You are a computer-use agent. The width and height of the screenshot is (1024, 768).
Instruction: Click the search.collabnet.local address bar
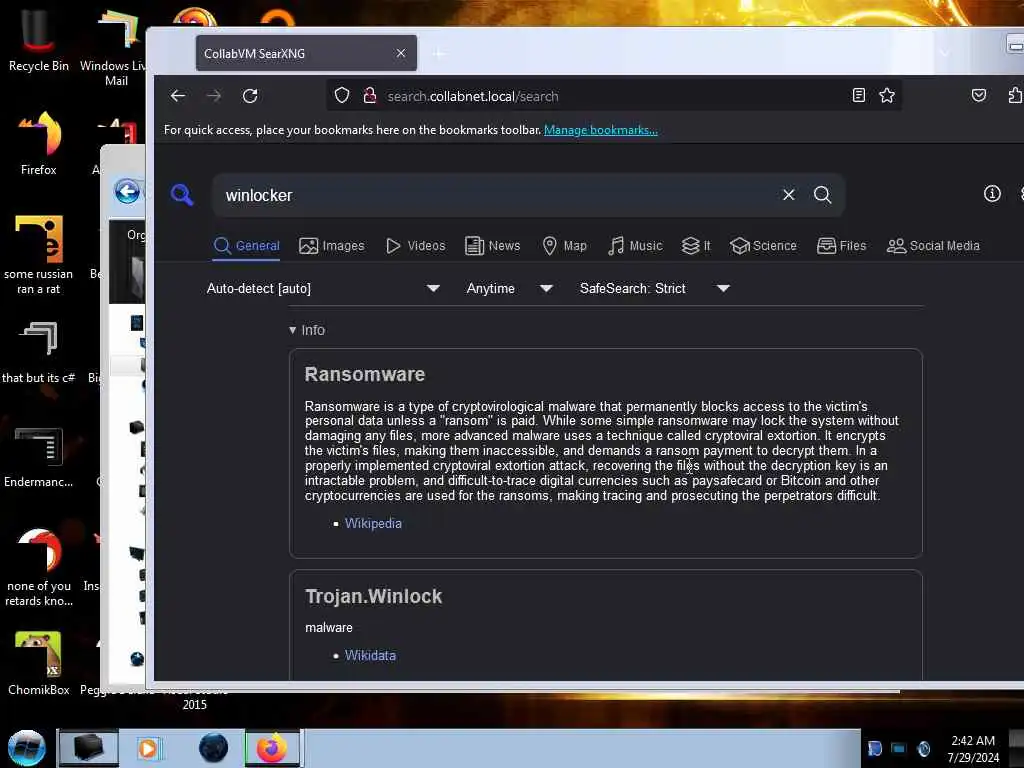coord(614,96)
